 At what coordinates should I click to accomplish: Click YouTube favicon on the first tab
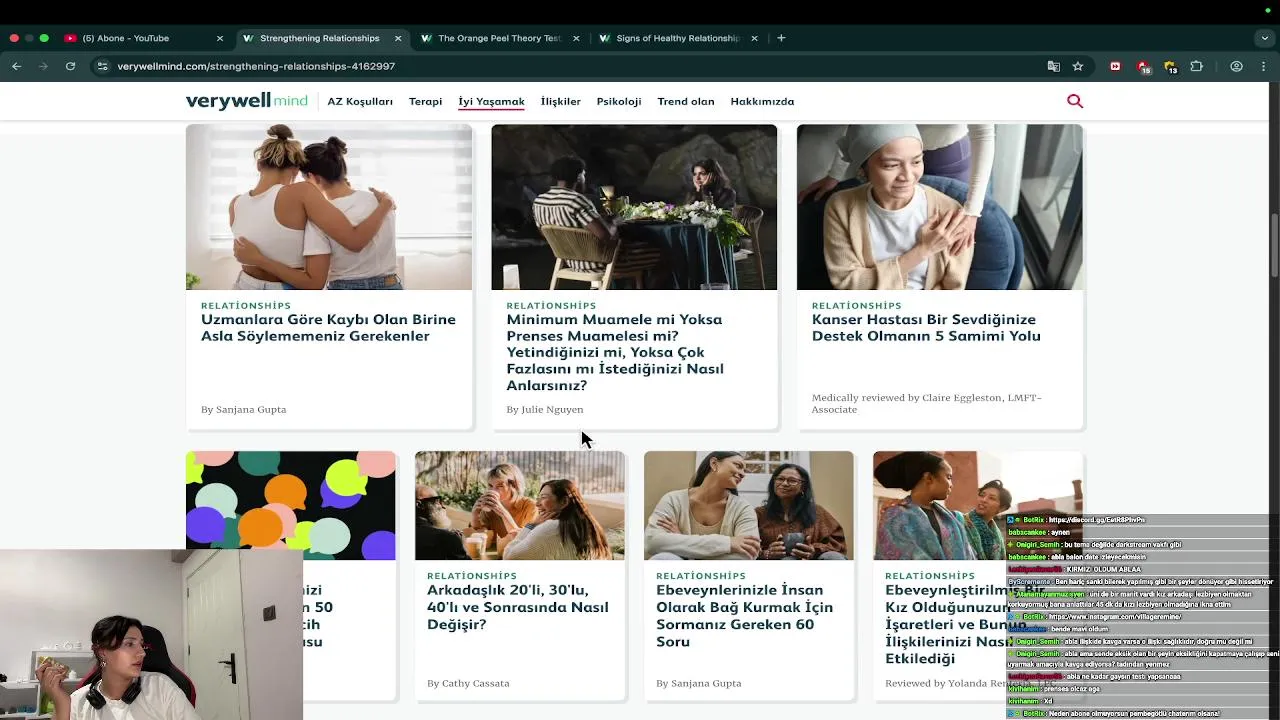pos(70,38)
